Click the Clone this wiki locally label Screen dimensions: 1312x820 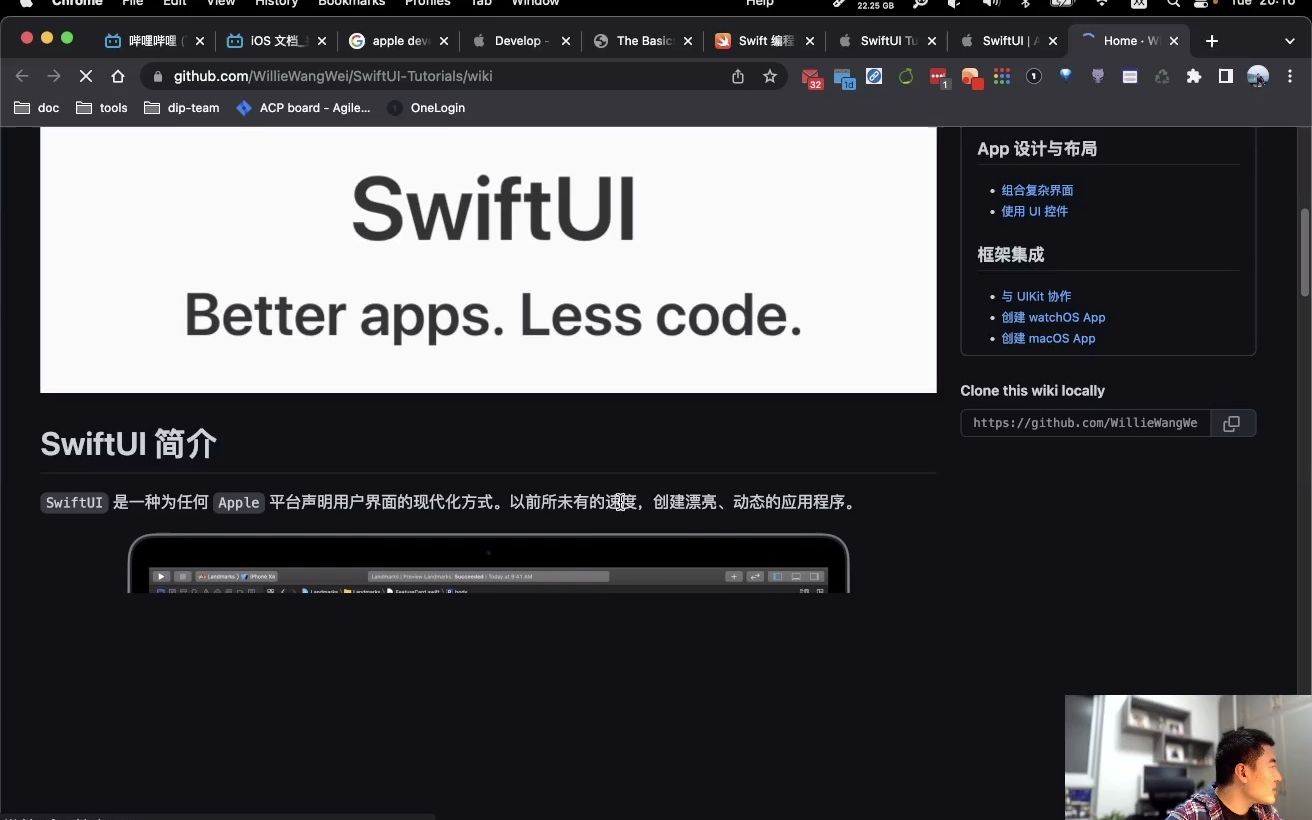pos(1032,391)
